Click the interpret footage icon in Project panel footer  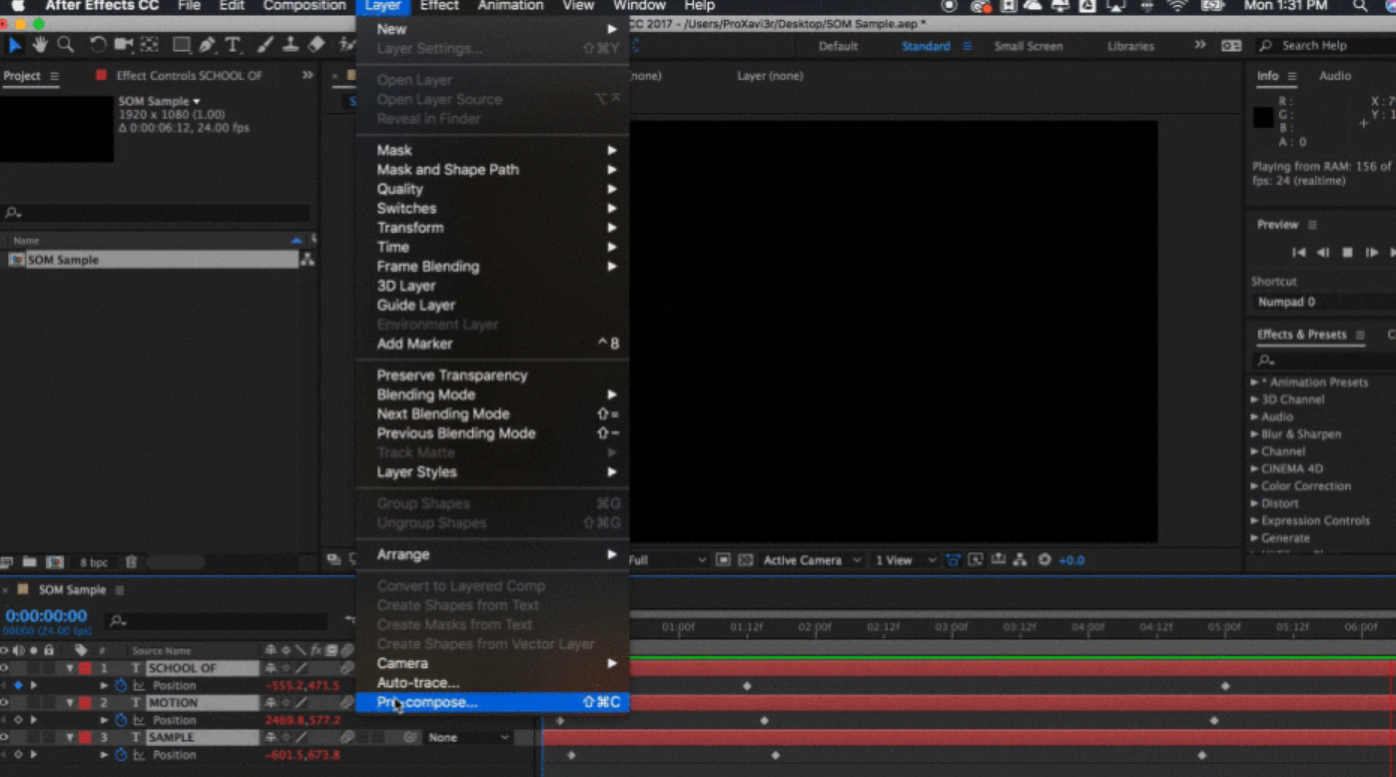pyautogui.click(x=7, y=563)
